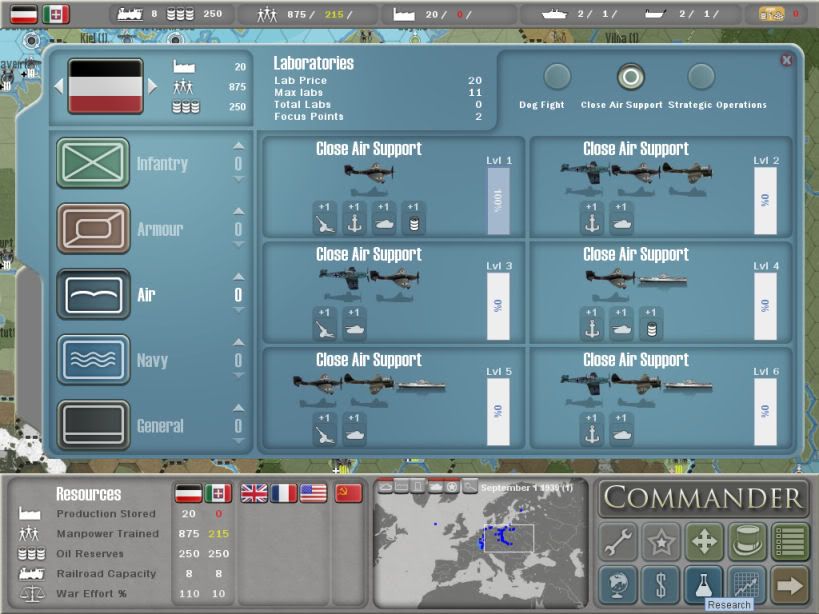
Task: Click the 'Focus Points' label
Action: coord(309,116)
